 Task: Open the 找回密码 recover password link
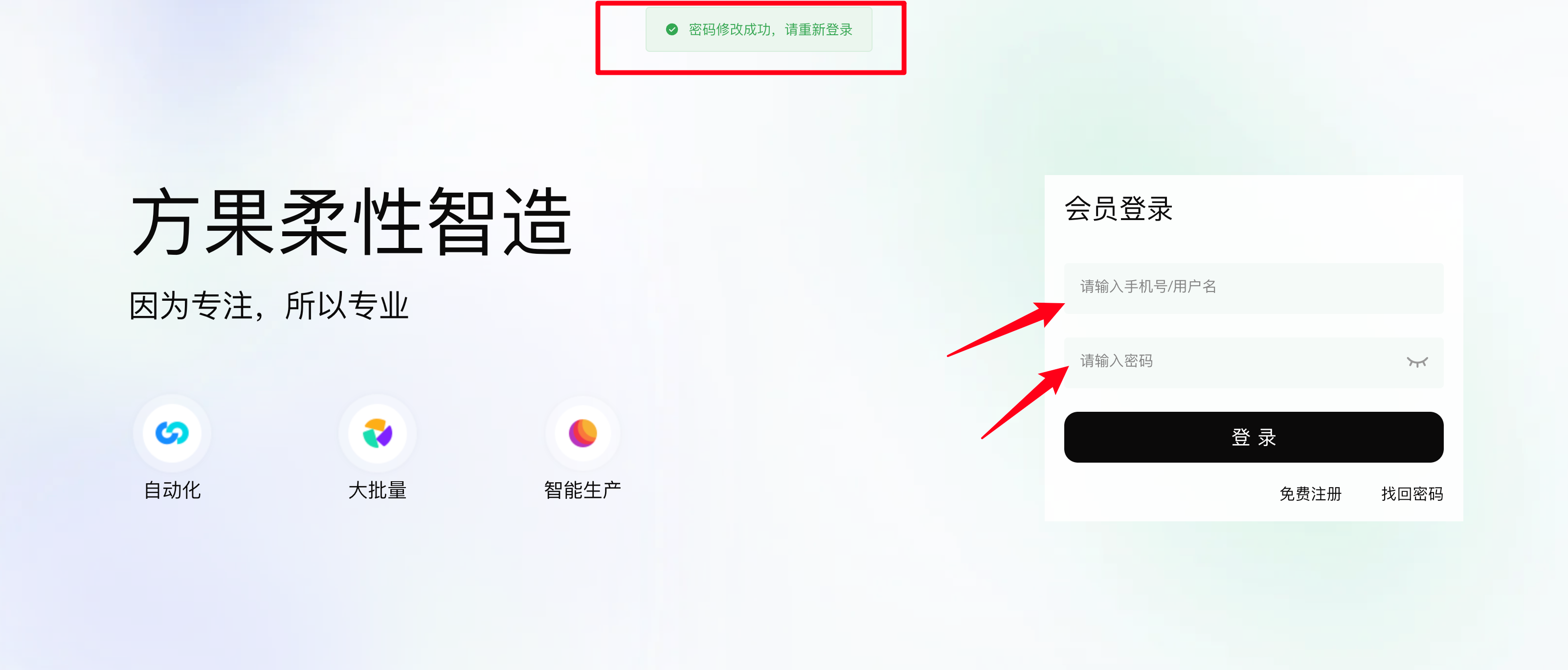(x=1411, y=493)
